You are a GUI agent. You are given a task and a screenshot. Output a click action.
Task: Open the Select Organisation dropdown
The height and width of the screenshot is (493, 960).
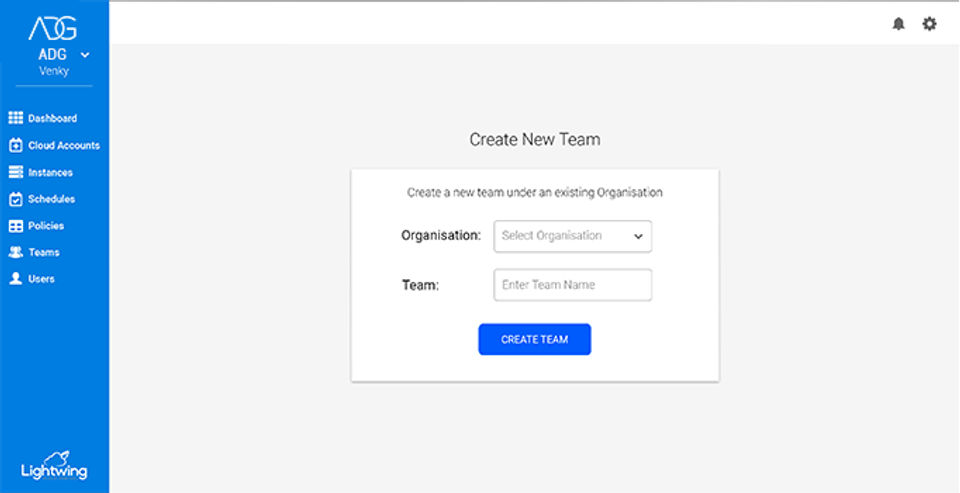(572, 236)
